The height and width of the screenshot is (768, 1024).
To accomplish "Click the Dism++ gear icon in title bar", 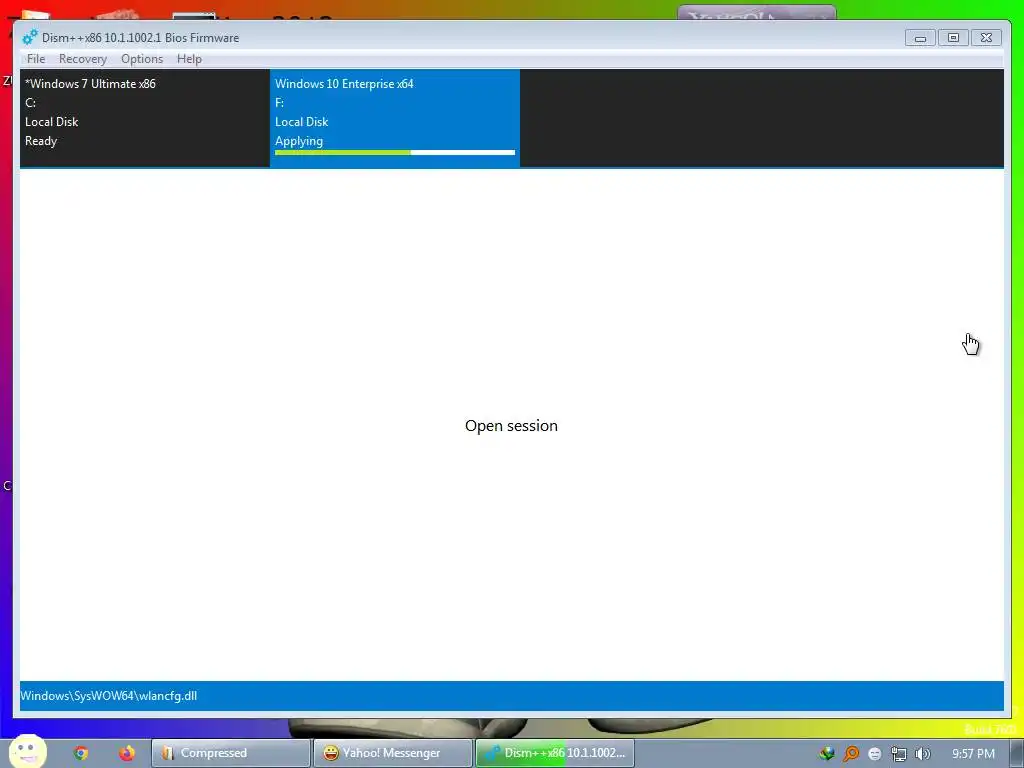I will pos(30,37).
